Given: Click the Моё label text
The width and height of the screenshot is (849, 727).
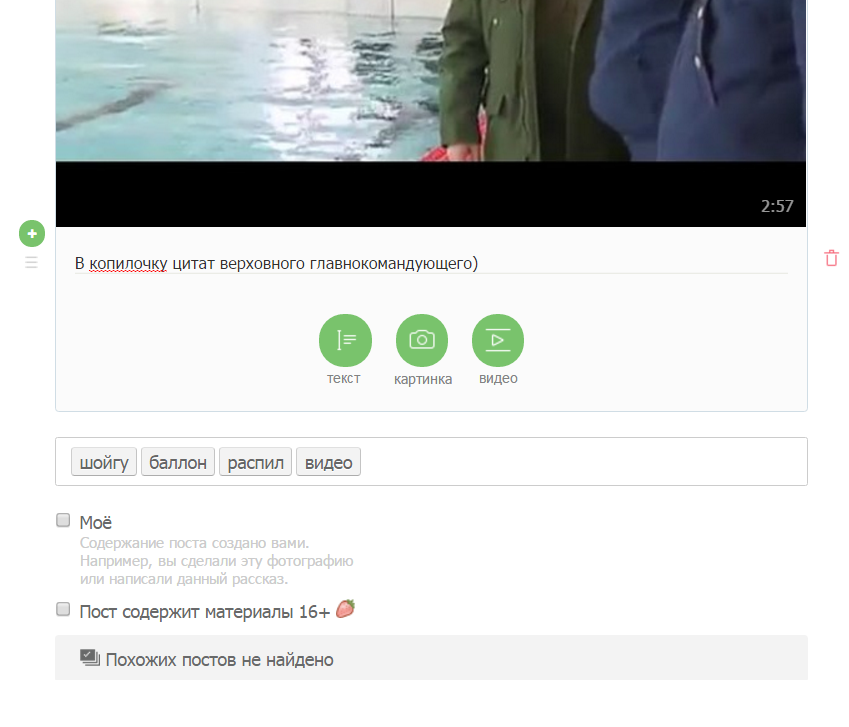Looking at the screenshot, I should [x=96, y=522].
